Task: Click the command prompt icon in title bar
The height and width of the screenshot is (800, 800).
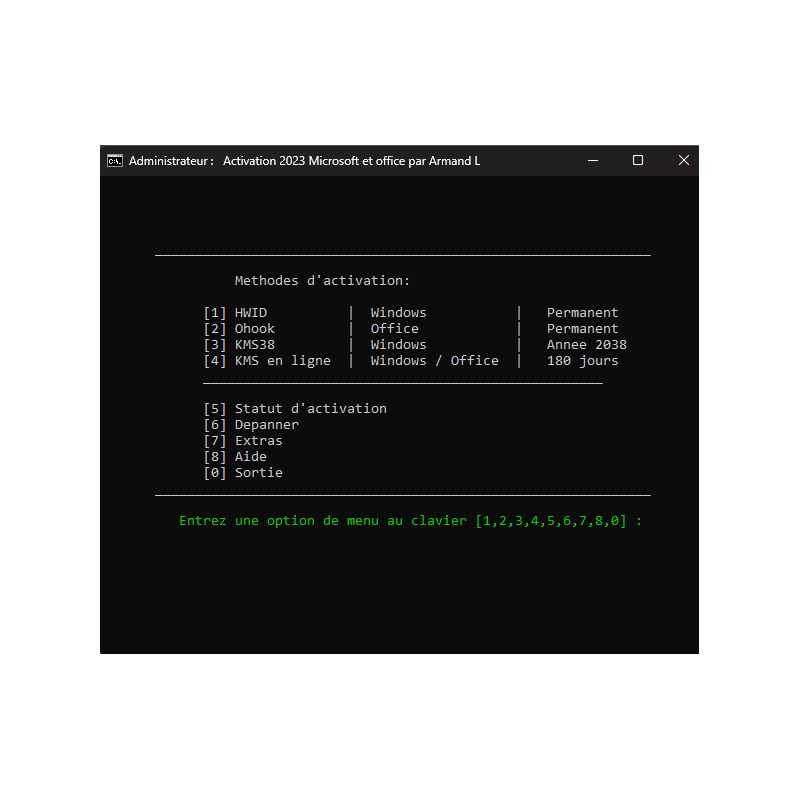Action: pyautogui.click(x=115, y=161)
